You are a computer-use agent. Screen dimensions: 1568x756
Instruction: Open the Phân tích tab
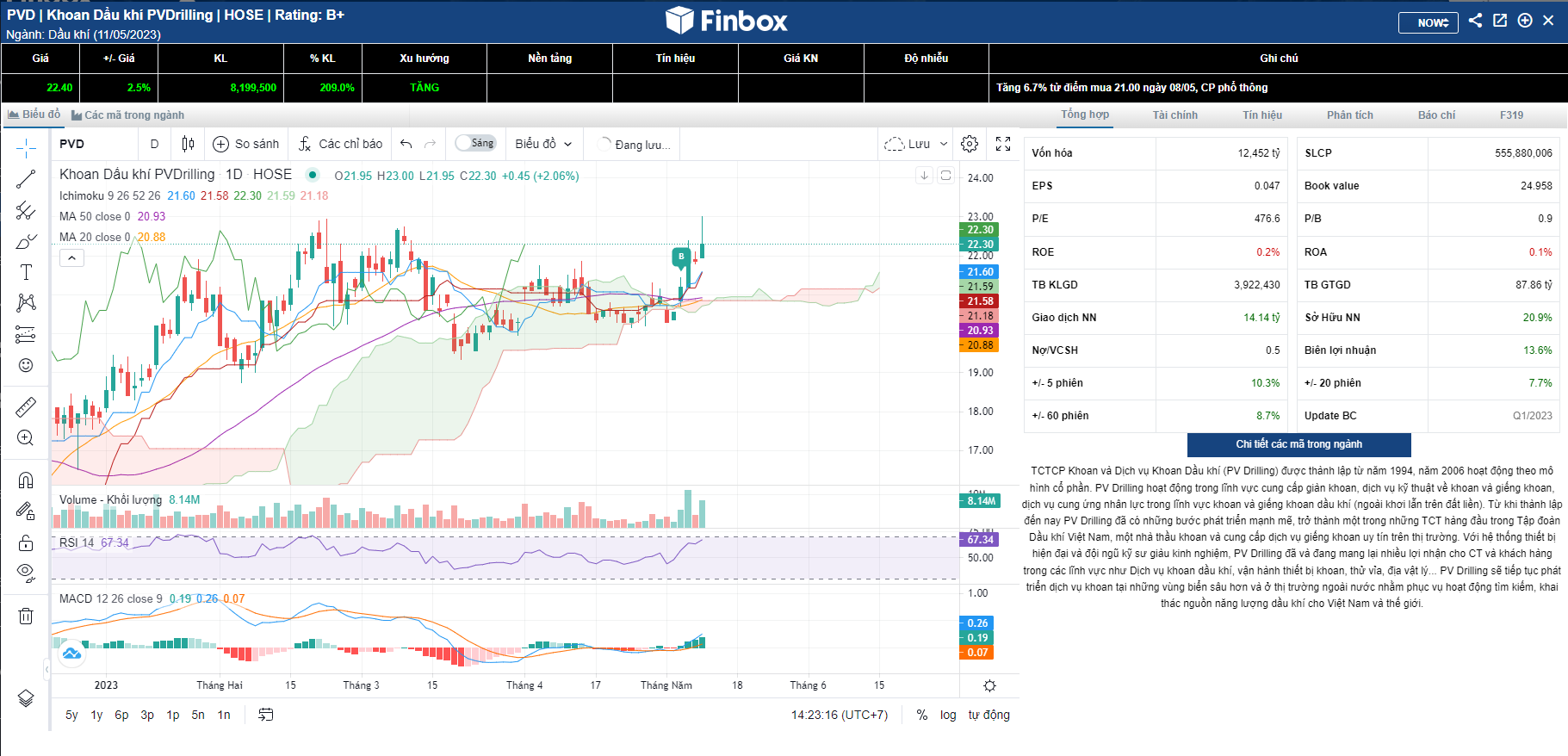[x=1349, y=115]
